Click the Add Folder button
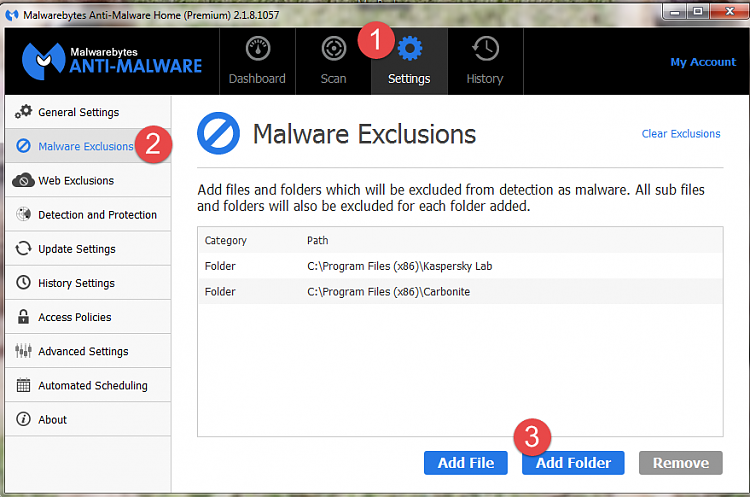This screenshot has width=750, height=497. click(x=573, y=463)
